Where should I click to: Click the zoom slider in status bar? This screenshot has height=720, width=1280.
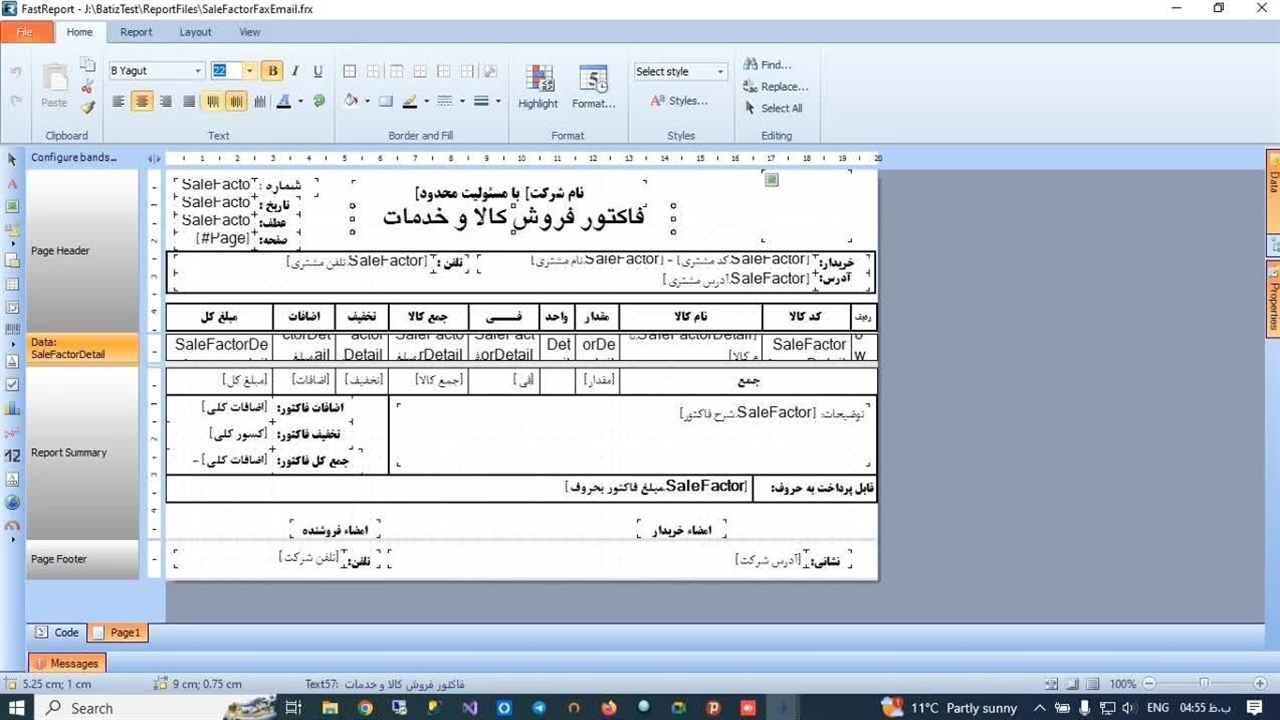click(x=1204, y=684)
